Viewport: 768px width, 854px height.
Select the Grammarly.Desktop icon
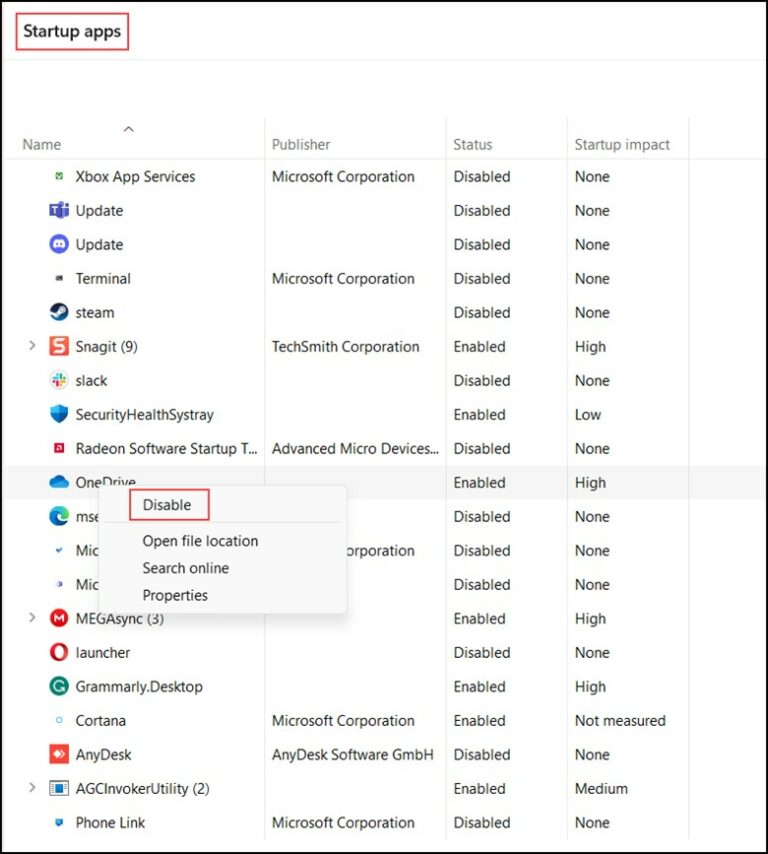point(59,687)
